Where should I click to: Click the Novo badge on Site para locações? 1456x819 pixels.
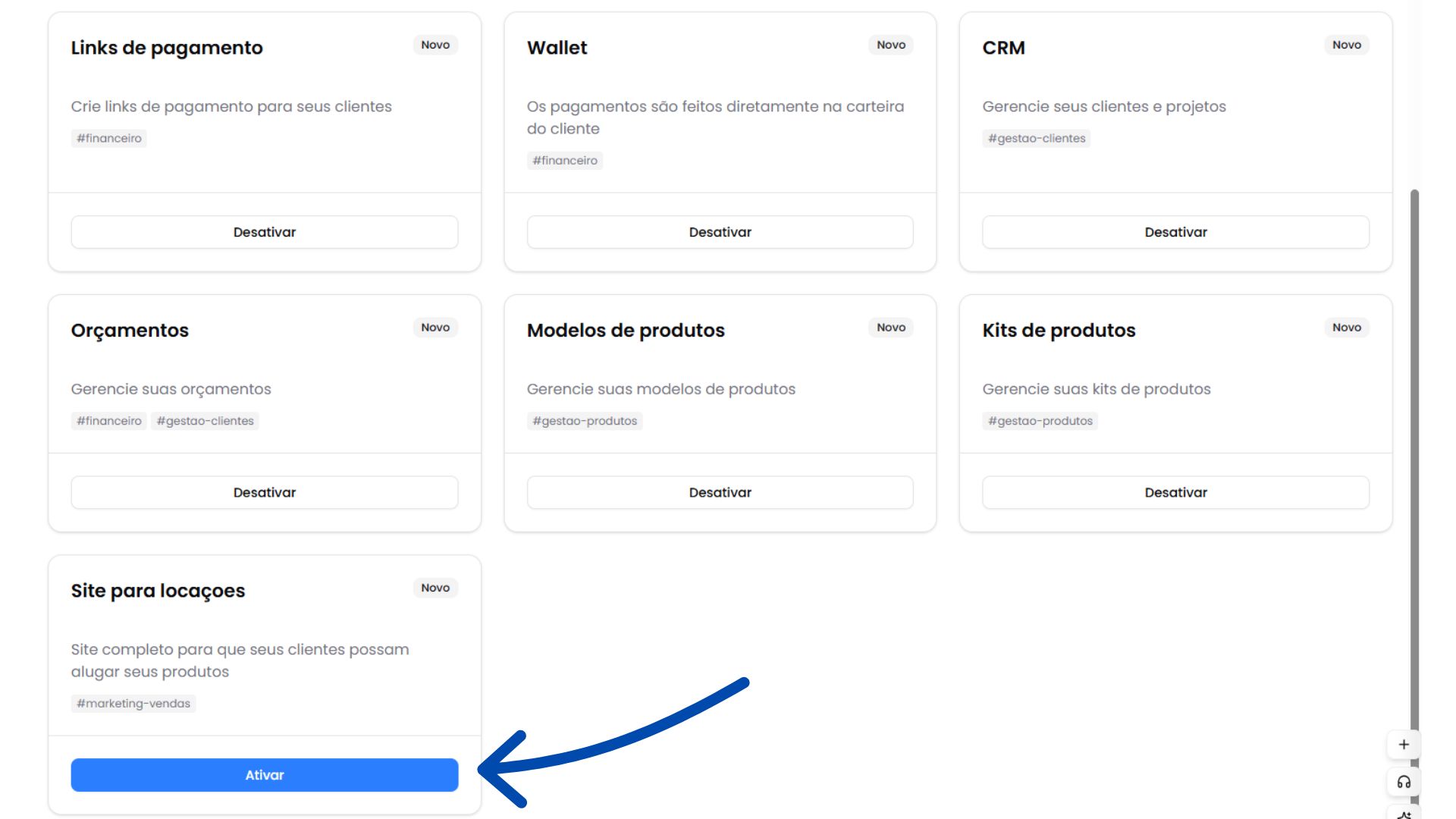coord(435,588)
